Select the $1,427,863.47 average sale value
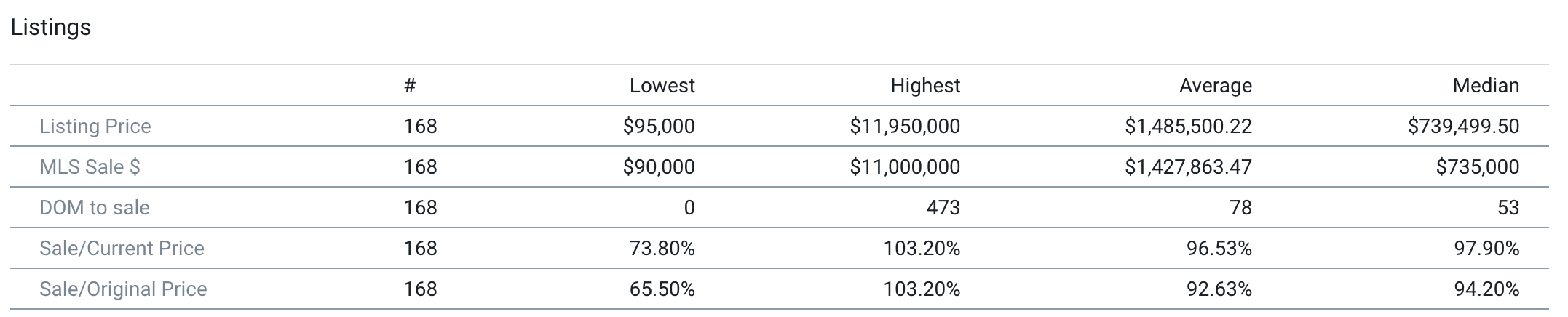 (1188, 167)
